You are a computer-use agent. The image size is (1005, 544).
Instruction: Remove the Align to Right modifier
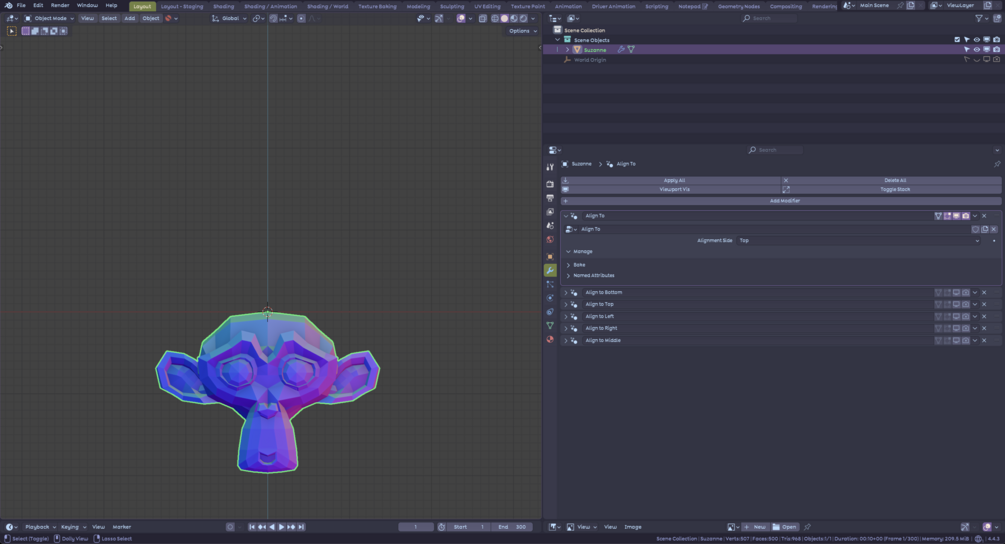coord(984,328)
